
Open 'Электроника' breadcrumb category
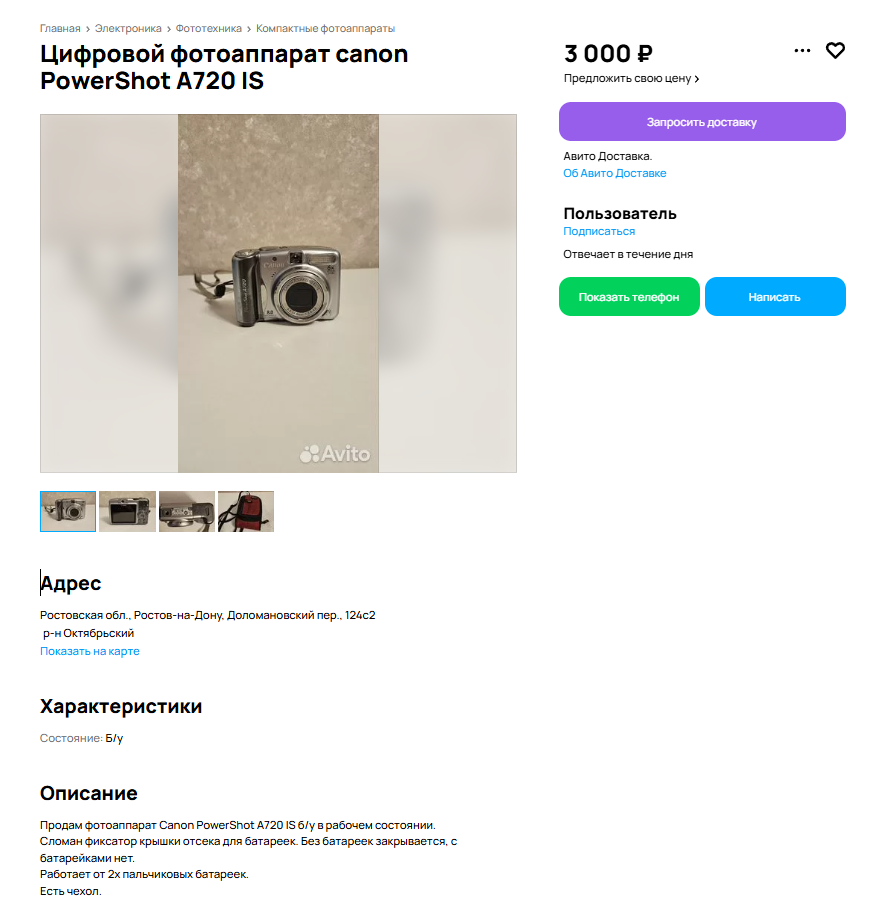128,29
